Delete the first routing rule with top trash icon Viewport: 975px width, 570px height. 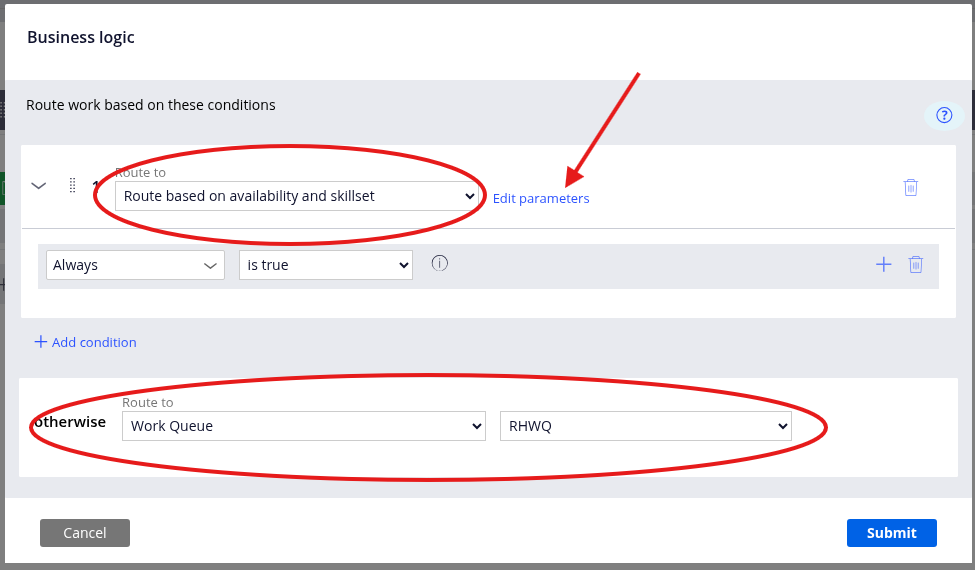(910, 187)
